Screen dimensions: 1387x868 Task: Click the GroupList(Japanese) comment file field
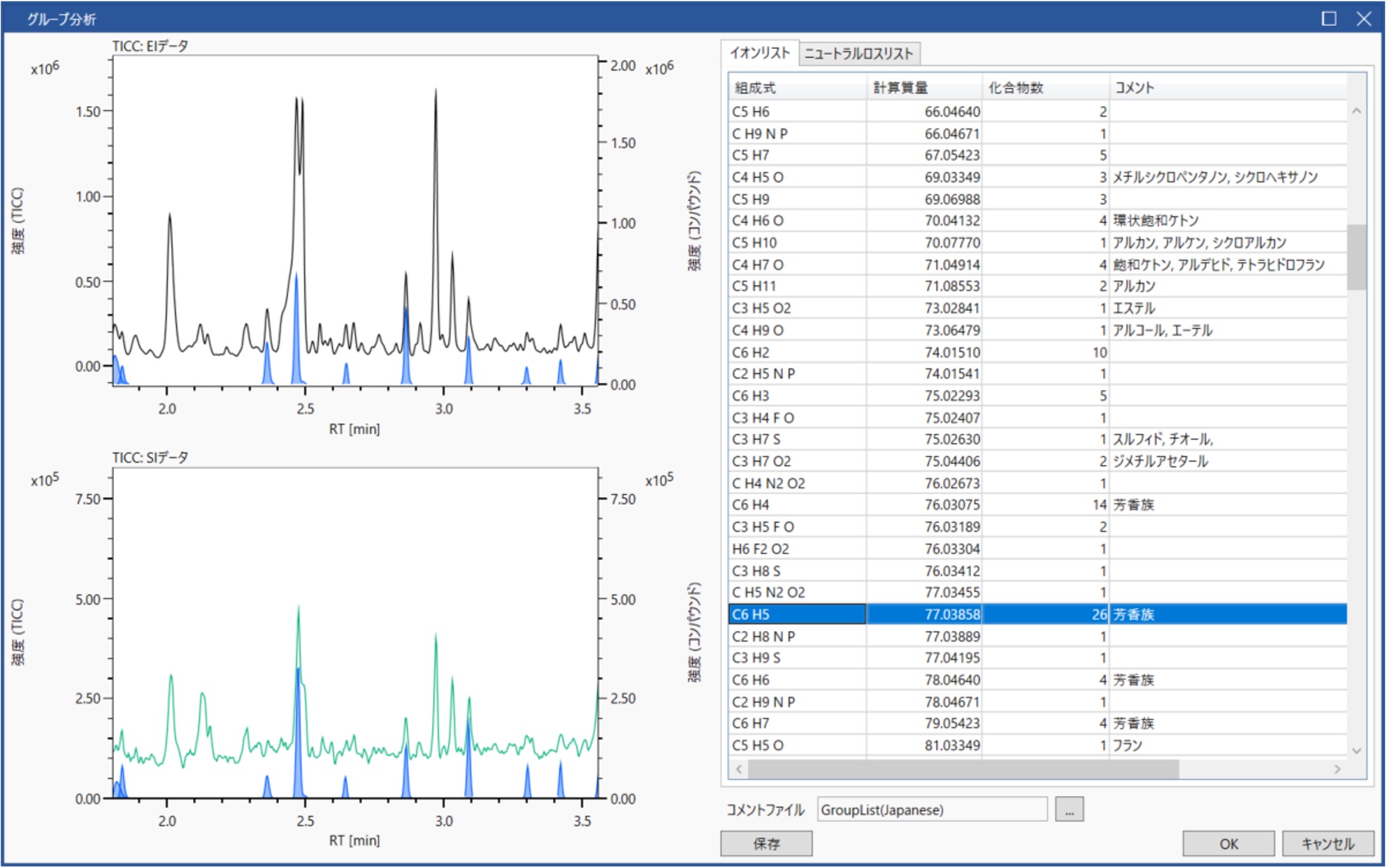coord(932,809)
